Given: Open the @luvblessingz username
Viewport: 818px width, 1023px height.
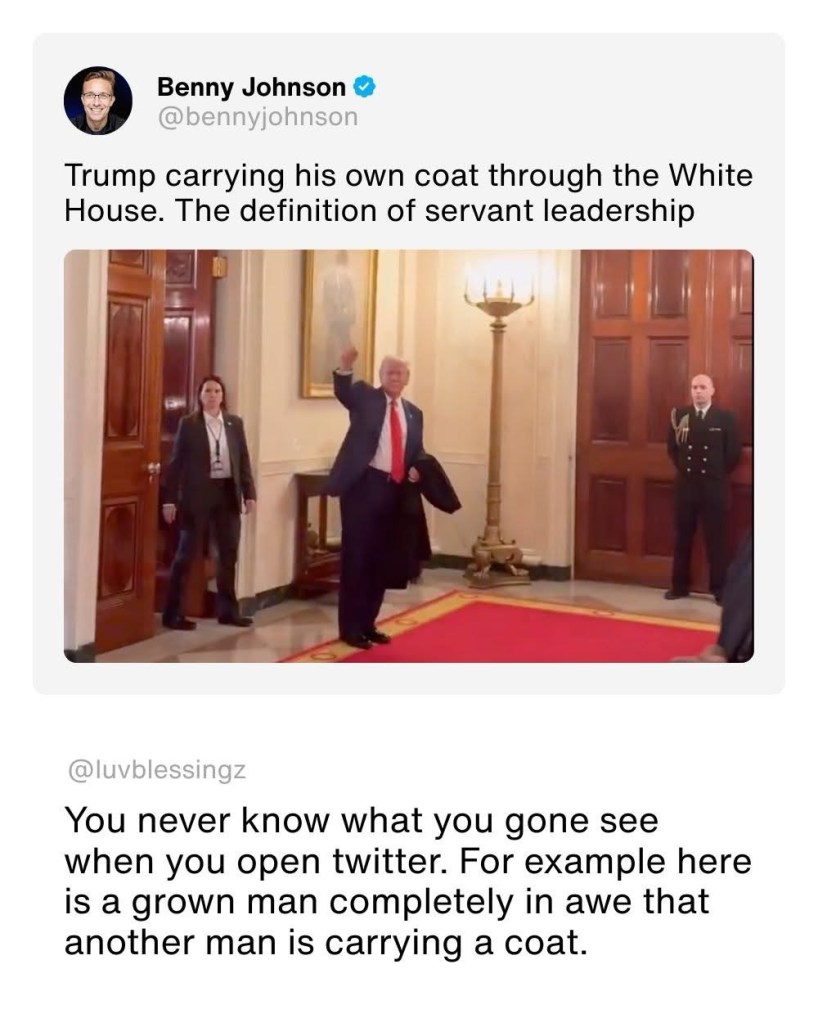Looking at the screenshot, I should 157,770.
